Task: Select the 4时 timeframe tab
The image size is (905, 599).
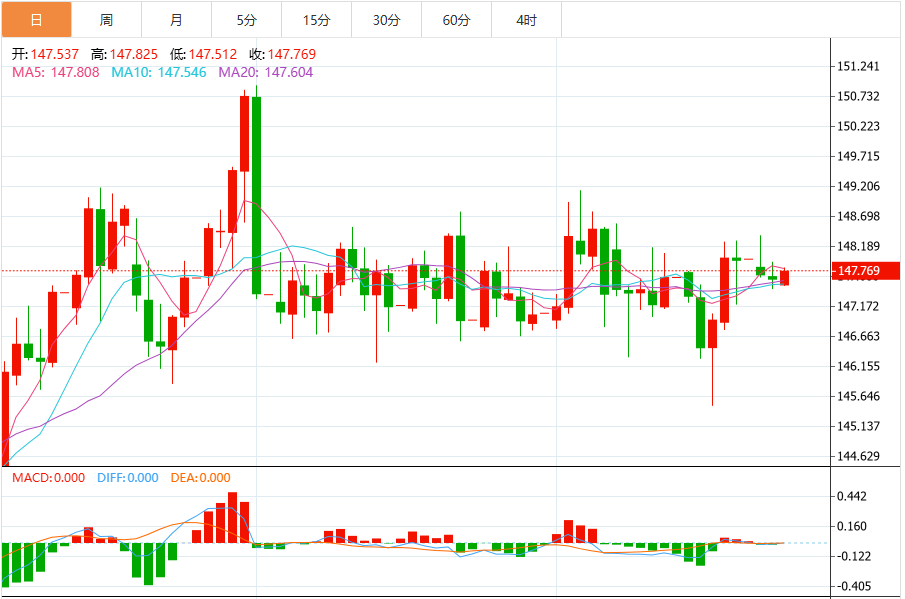Action: (x=526, y=20)
